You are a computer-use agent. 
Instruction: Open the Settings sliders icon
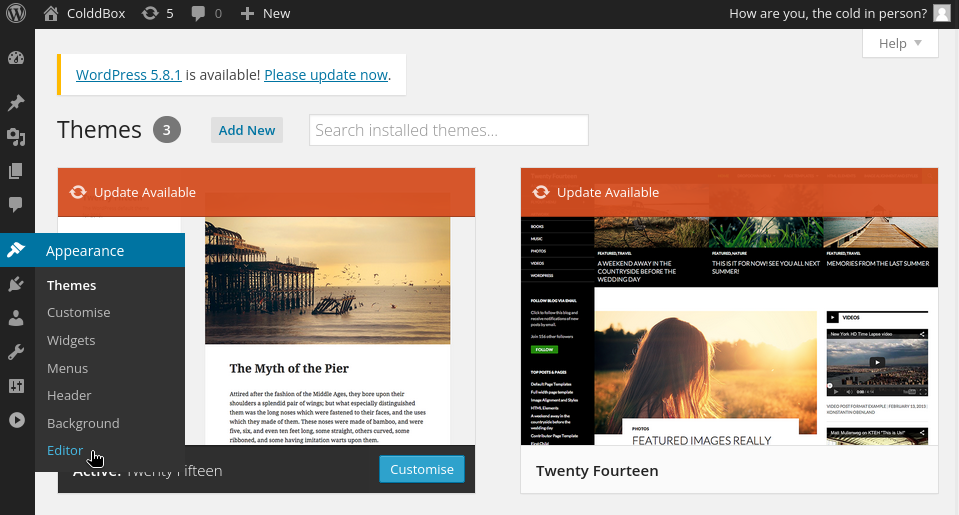point(16,386)
